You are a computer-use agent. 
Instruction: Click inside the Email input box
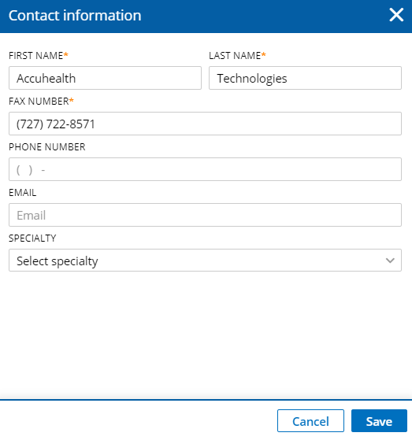click(205, 215)
